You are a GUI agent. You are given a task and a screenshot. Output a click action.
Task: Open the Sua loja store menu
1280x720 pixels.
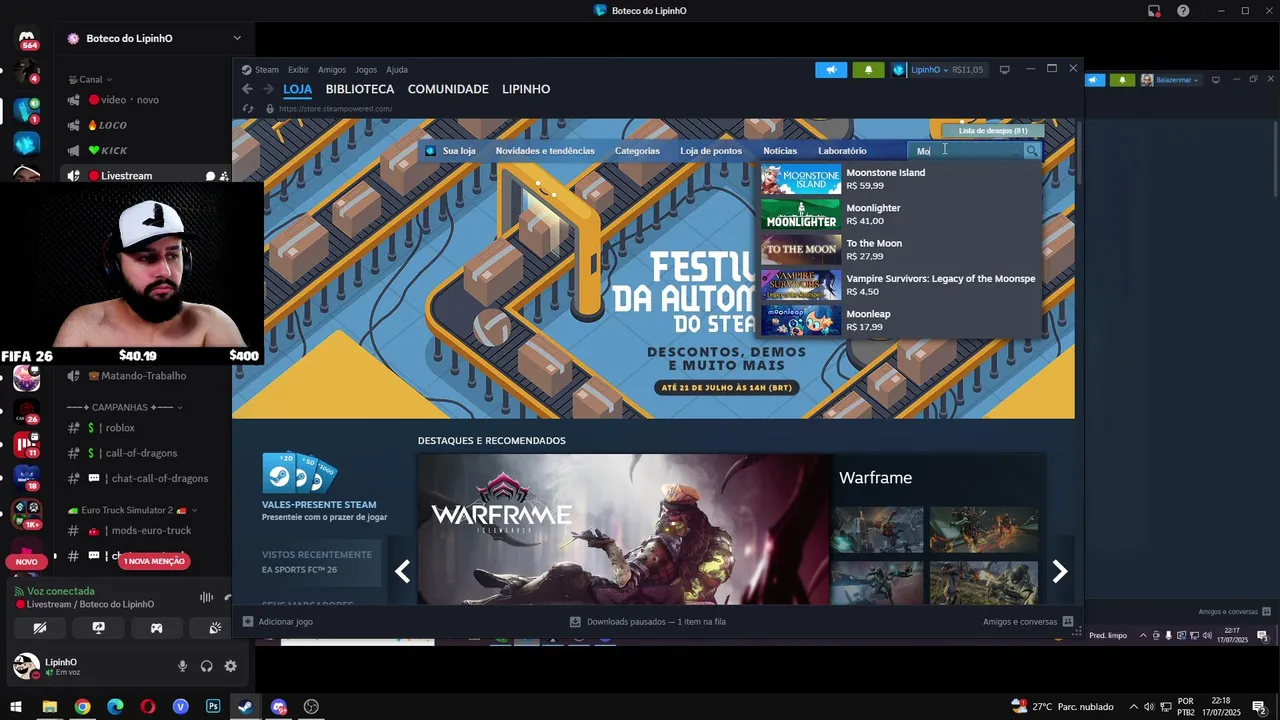[x=459, y=151]
